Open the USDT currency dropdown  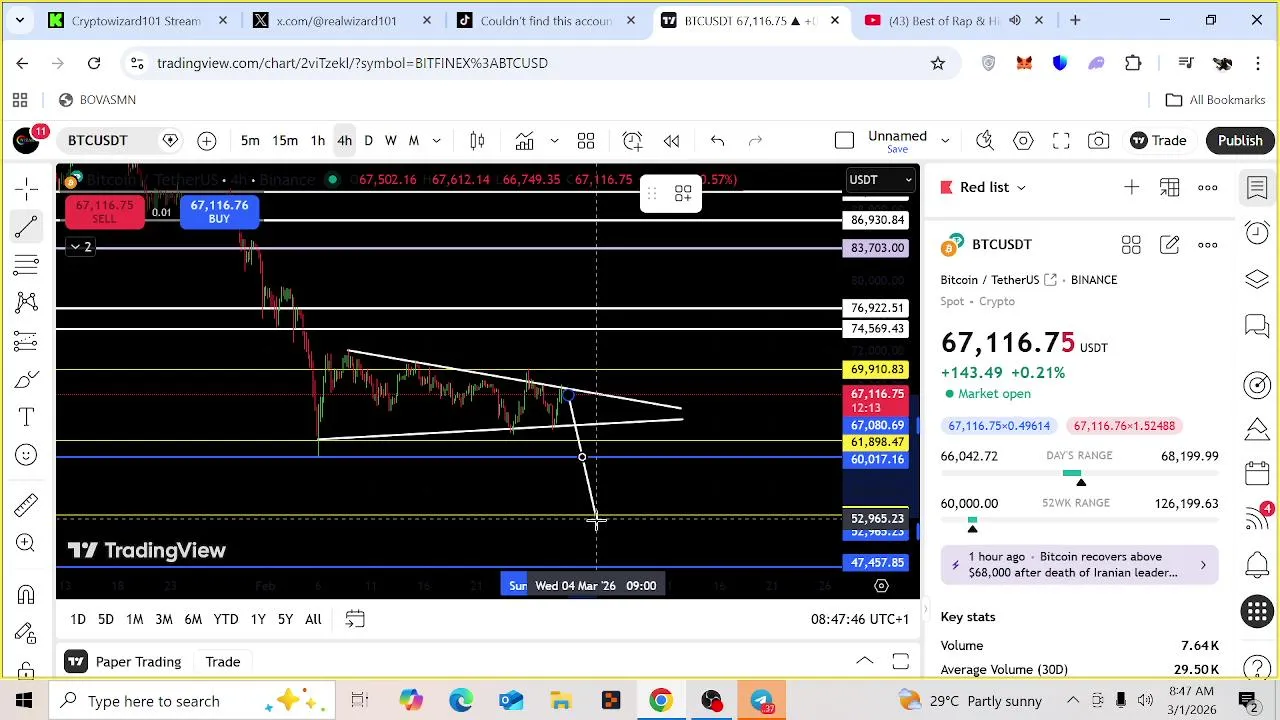(880, 180)
